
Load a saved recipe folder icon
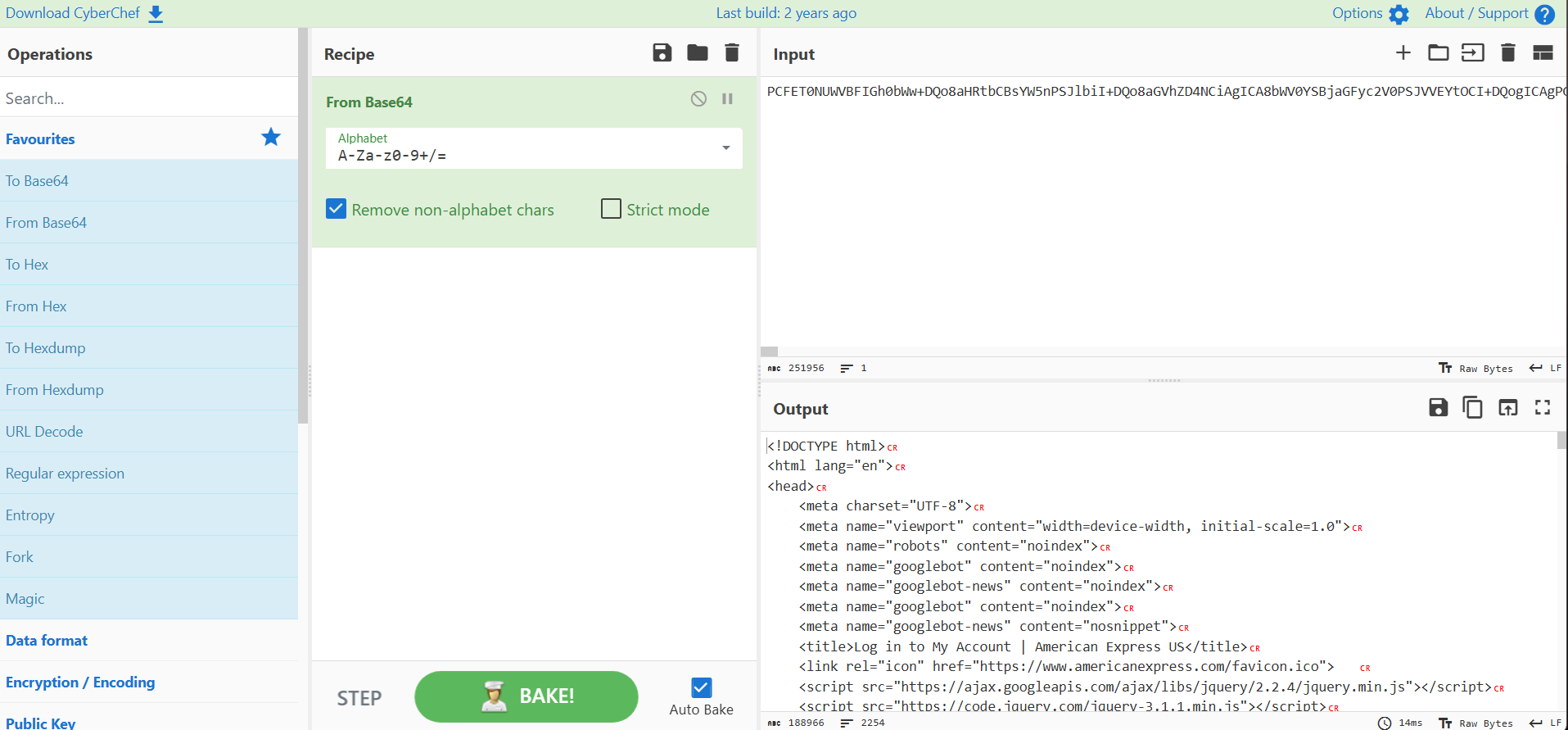coord(697,53)
